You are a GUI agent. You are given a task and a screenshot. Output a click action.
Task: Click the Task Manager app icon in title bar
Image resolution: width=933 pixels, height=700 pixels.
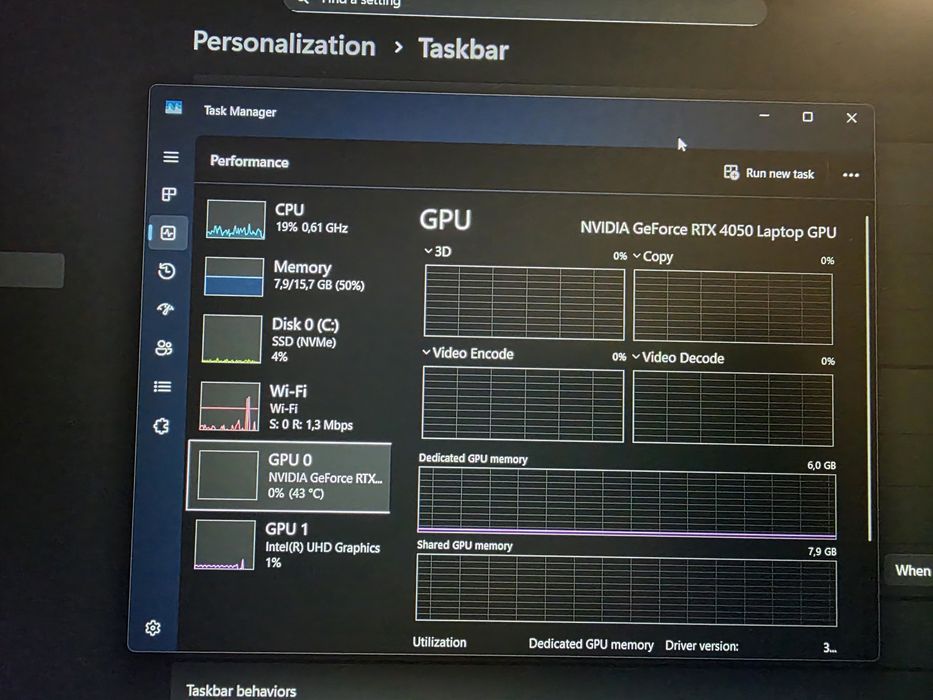(174, 107)
